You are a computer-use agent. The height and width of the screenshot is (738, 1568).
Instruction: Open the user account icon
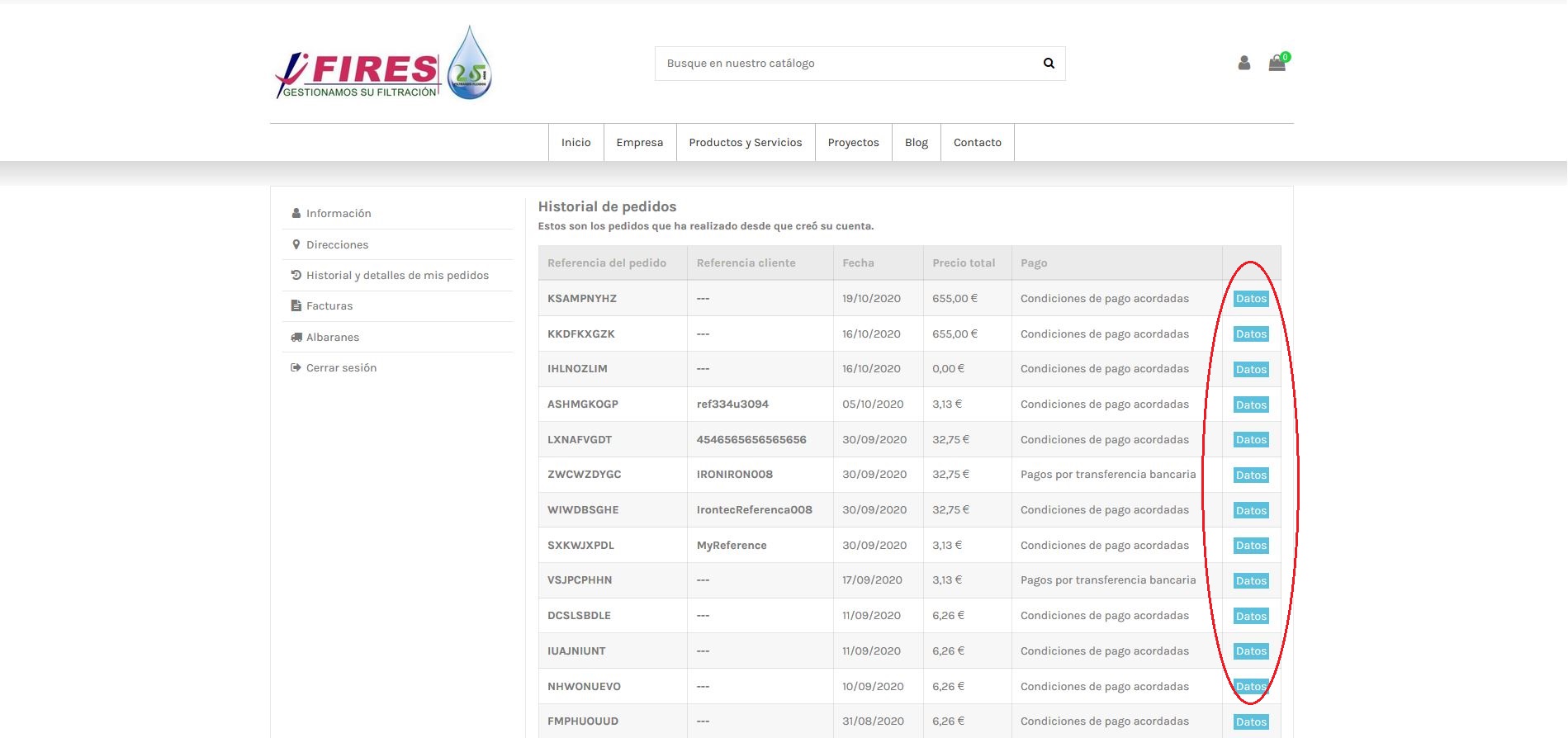click(x=1244, y=63)
